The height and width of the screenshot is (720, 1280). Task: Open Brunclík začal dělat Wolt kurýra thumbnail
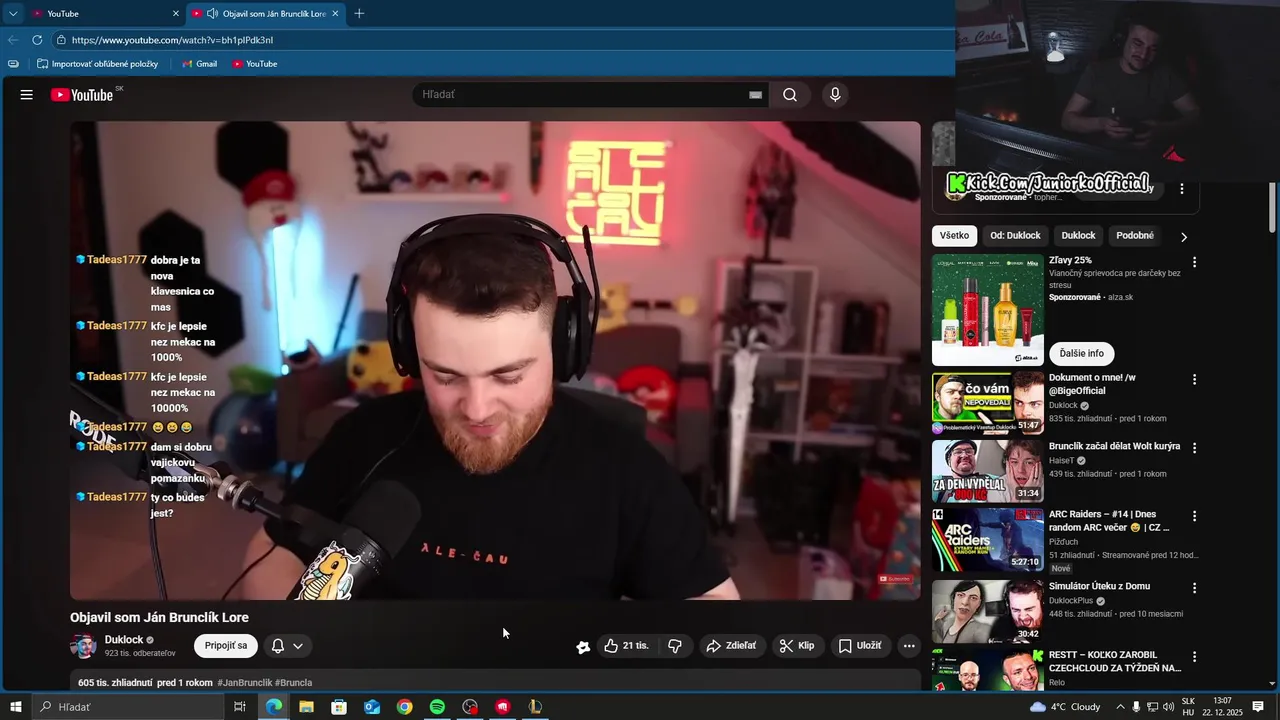(988, 472)
